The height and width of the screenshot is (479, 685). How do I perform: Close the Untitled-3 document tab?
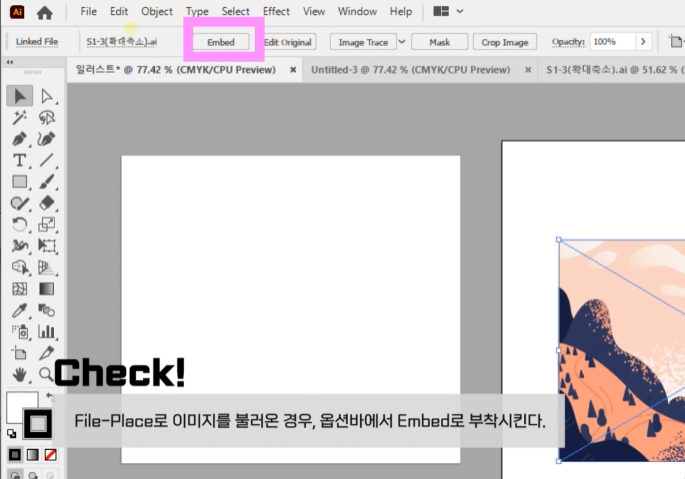point(528,69)
